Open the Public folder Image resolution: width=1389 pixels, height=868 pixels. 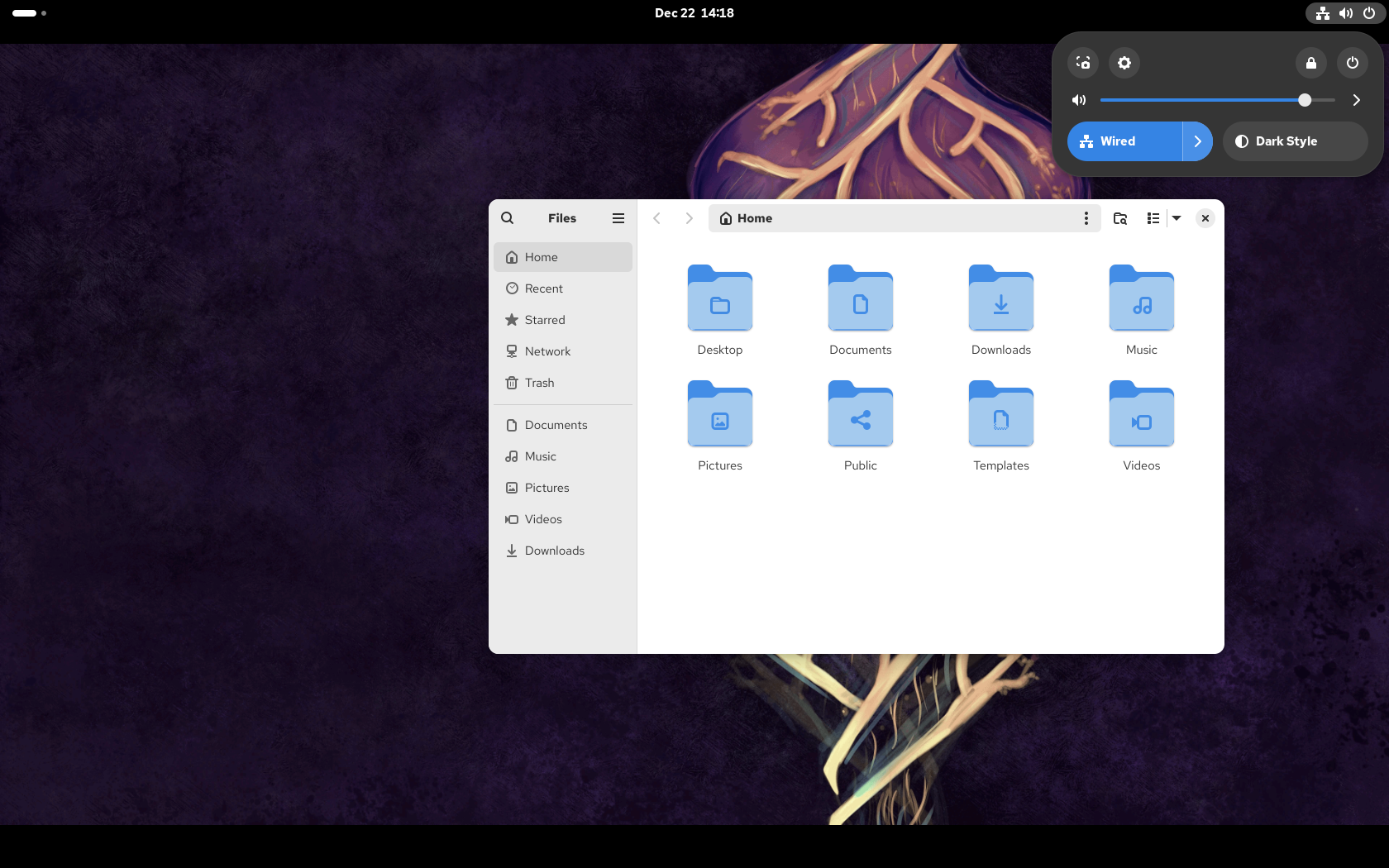861,427
